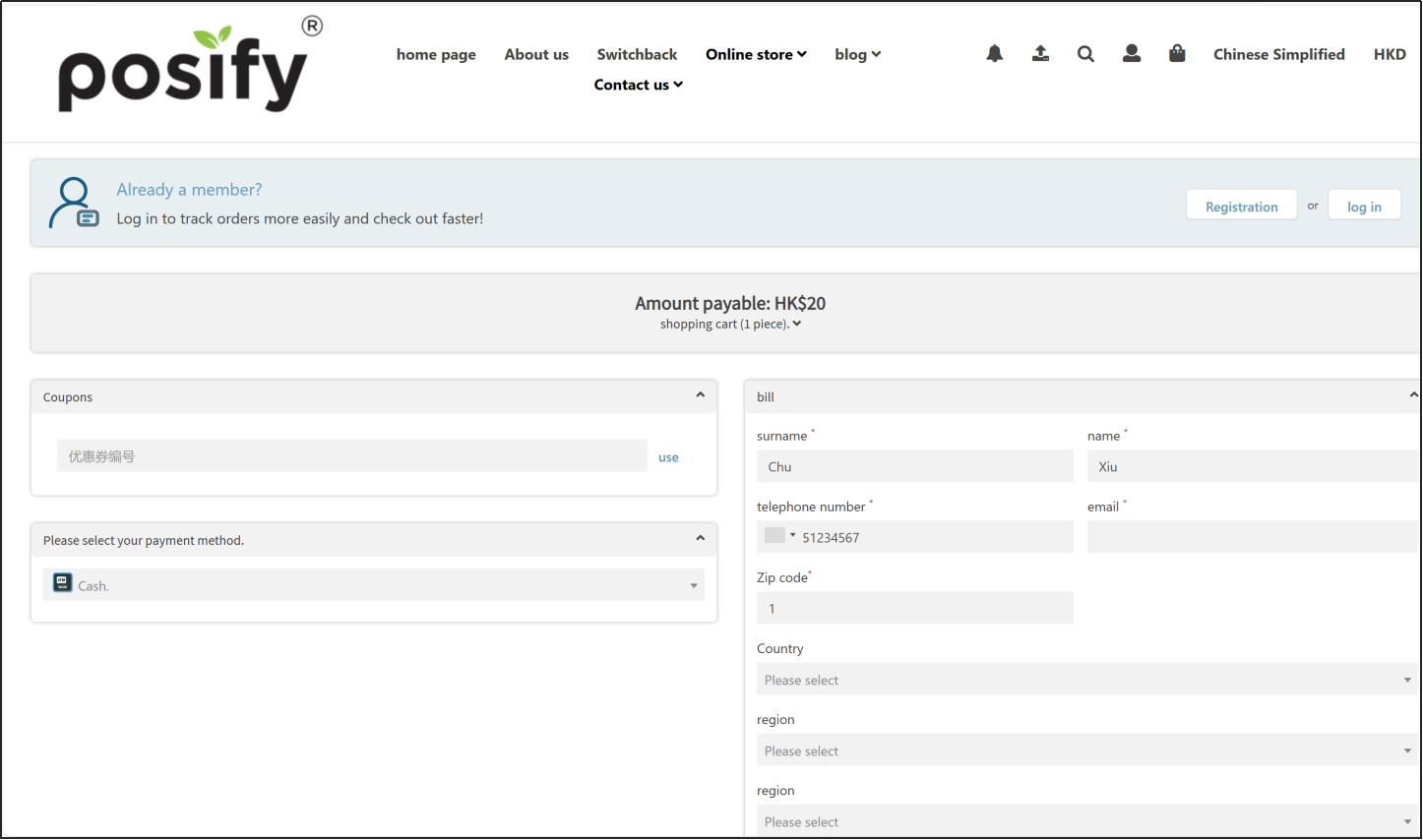Click the user account icon
This screenshot has height=840, width=1423.
click(x=1132, y=54)
